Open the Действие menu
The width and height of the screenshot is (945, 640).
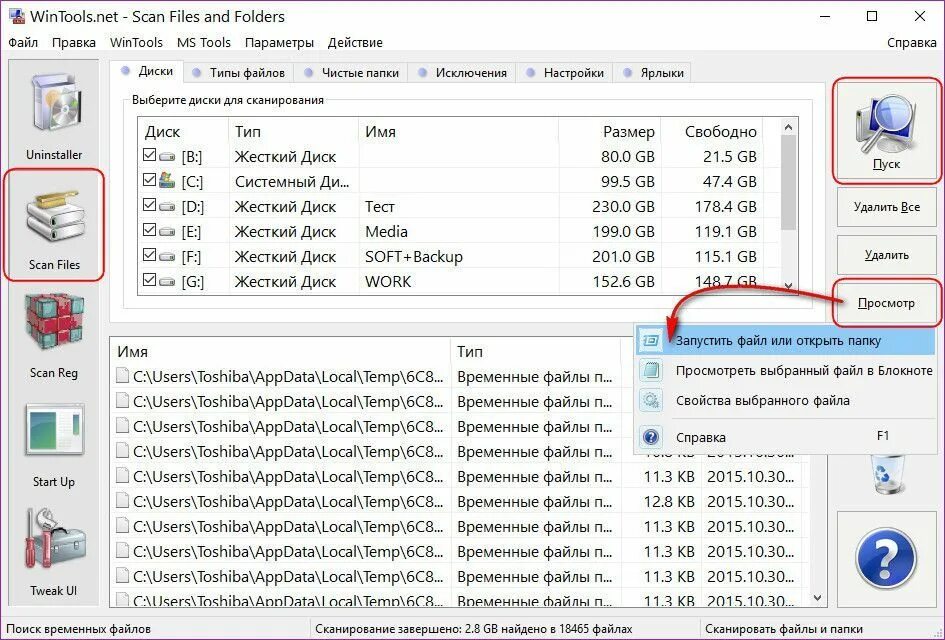click(355, 42)
